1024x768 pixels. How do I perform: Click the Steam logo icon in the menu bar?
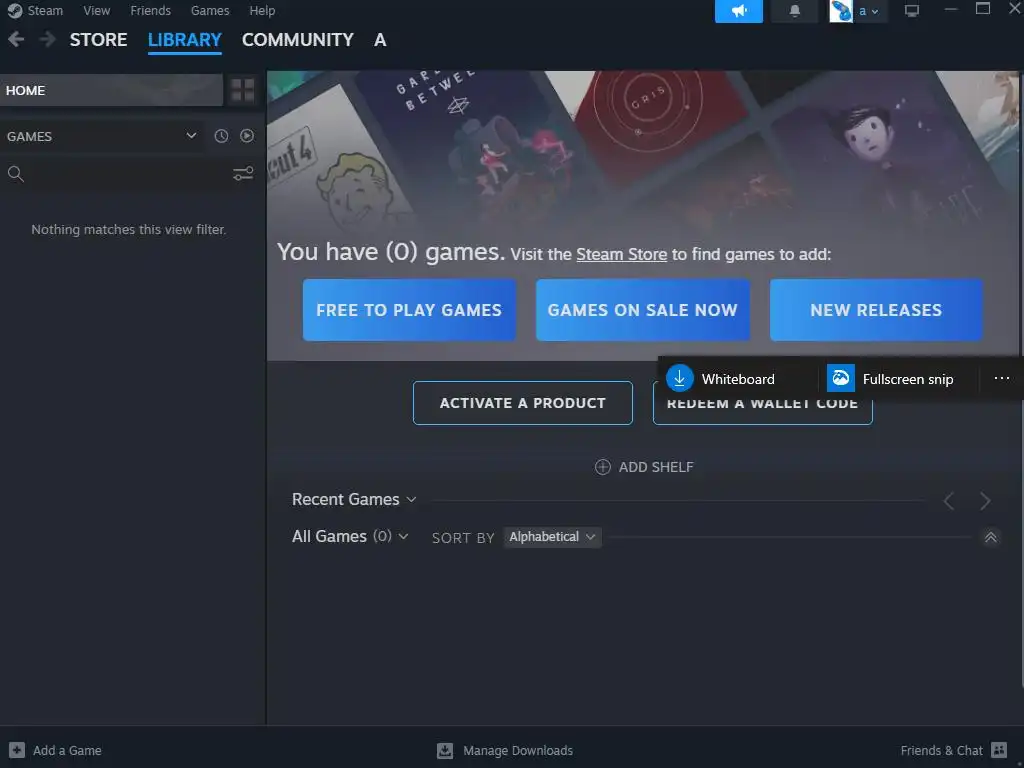(14, 10)
